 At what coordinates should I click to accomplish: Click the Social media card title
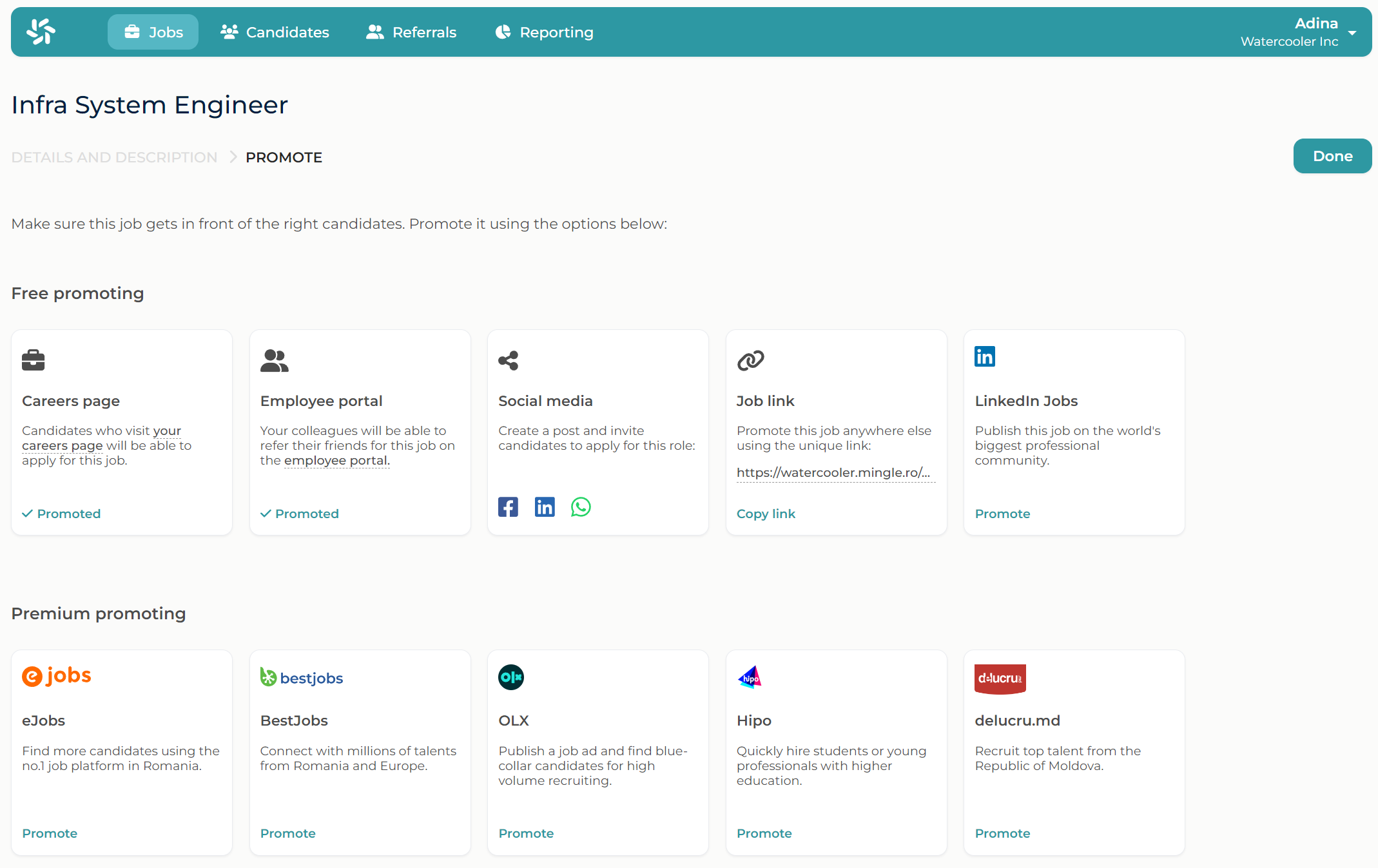click(545, 401)
